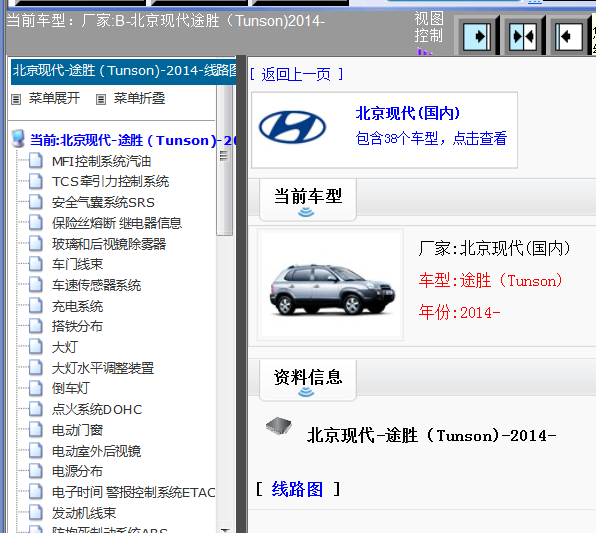596x533 pixels.
Task: Click the split-arrows view control button
Action: coord(523,37)
